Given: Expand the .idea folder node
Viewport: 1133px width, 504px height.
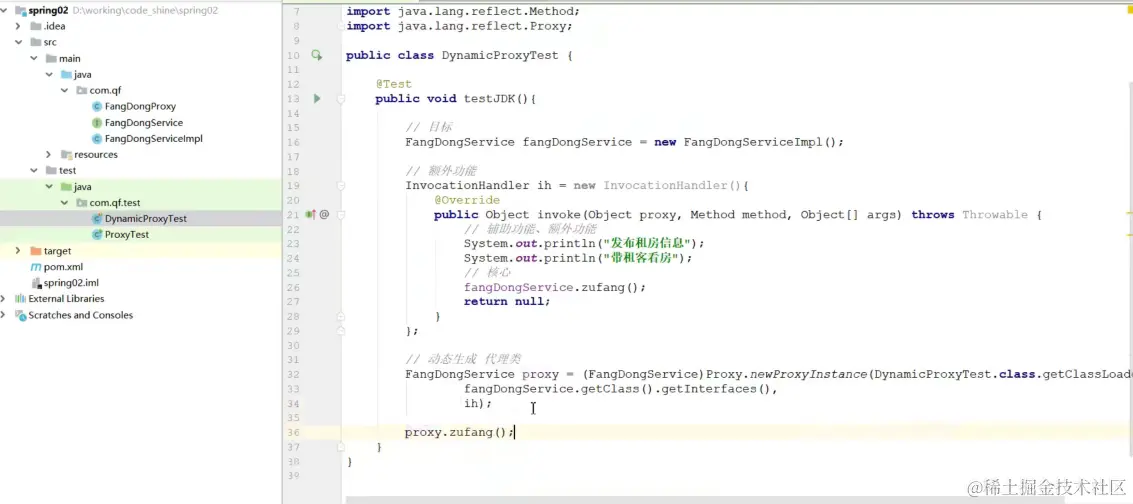Looking at the screenshot, I should click(18, 26).
